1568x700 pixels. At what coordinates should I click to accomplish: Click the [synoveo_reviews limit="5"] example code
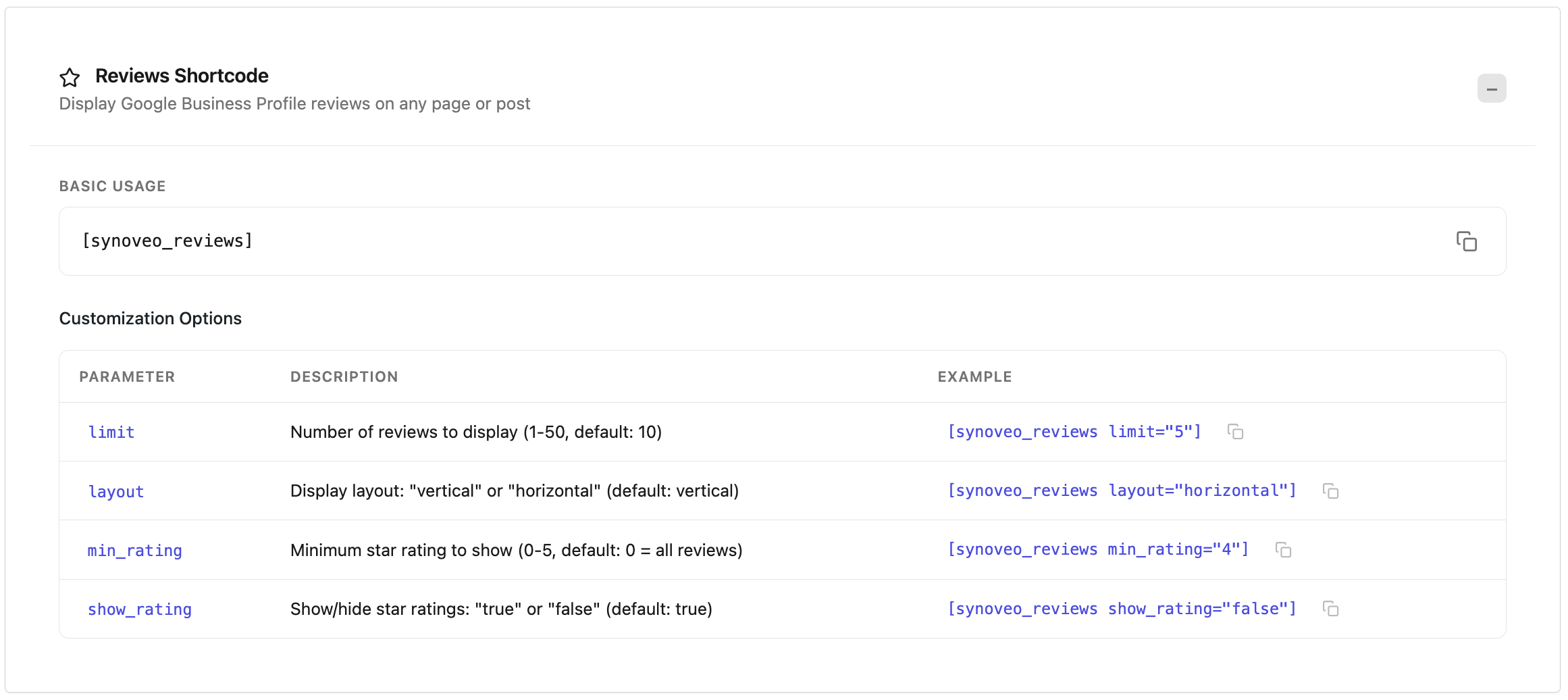tap(1074, 432)
